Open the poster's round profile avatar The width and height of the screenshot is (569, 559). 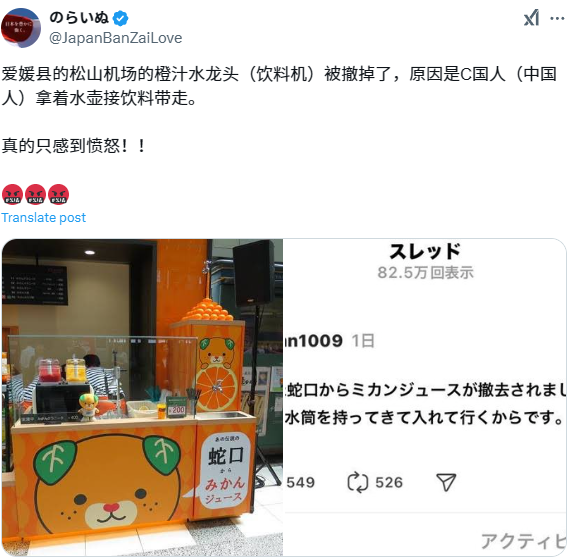click(x=21, y=28)
